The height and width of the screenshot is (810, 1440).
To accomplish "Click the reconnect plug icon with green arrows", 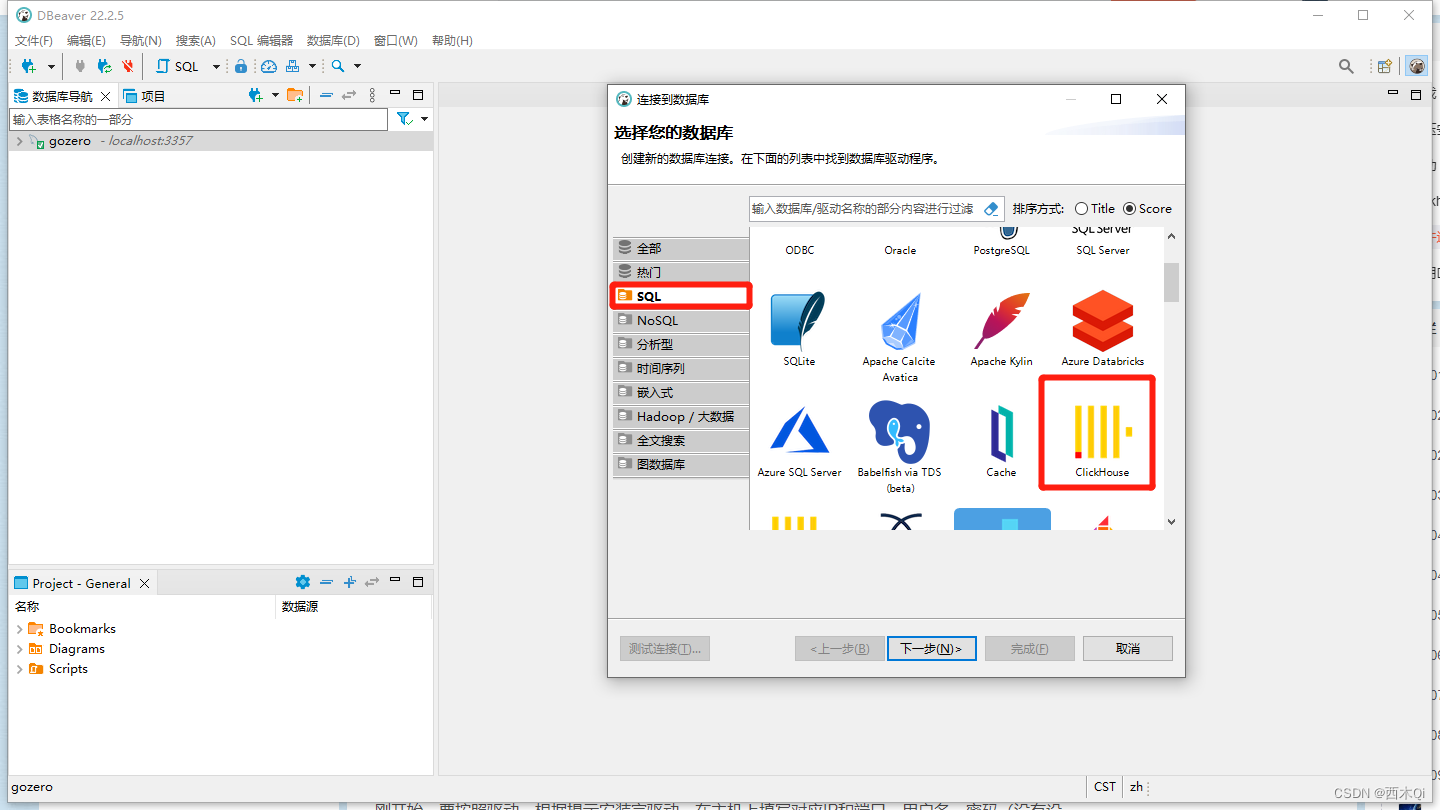I will [x=104, y=66].
